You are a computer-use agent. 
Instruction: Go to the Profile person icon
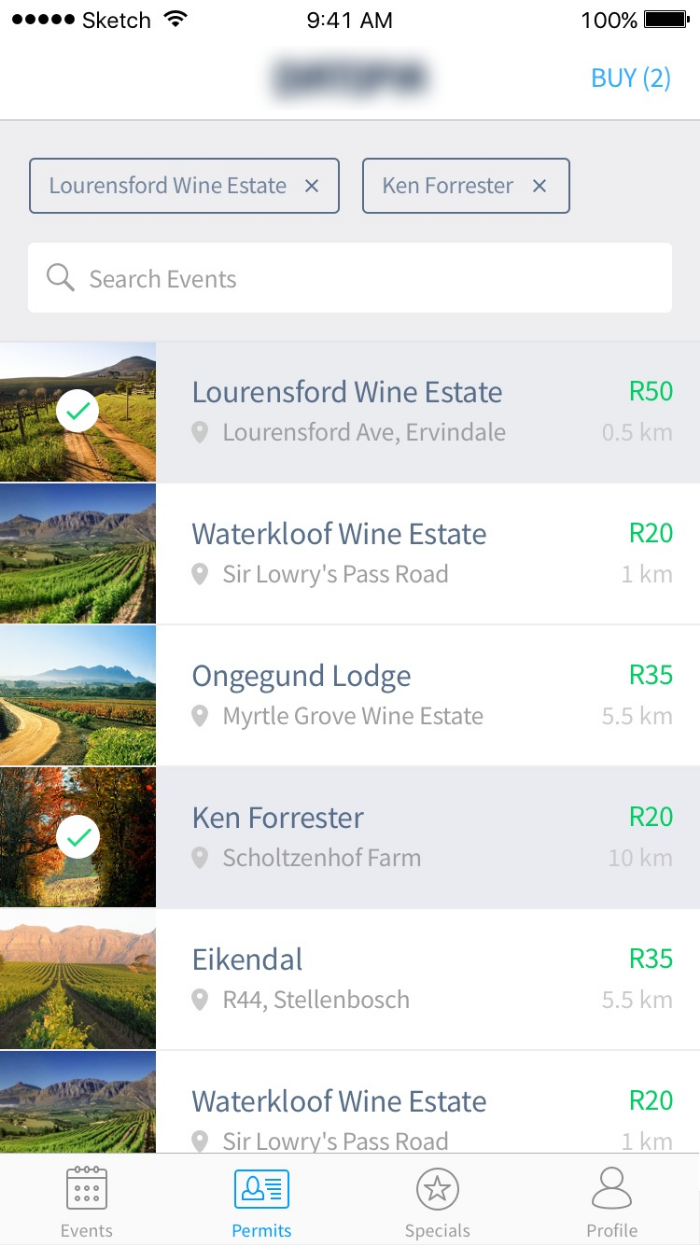tap(612, 1188)
